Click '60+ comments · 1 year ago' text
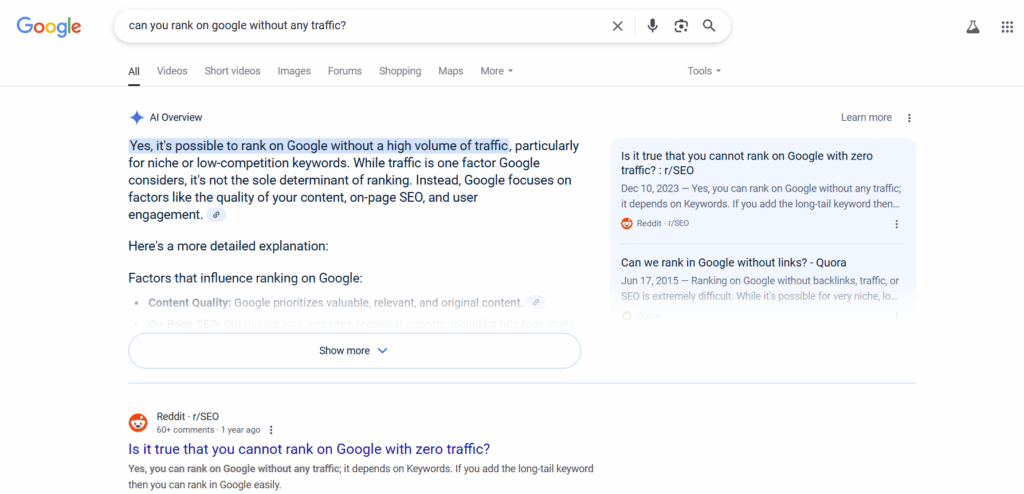 tap(208, 430)
